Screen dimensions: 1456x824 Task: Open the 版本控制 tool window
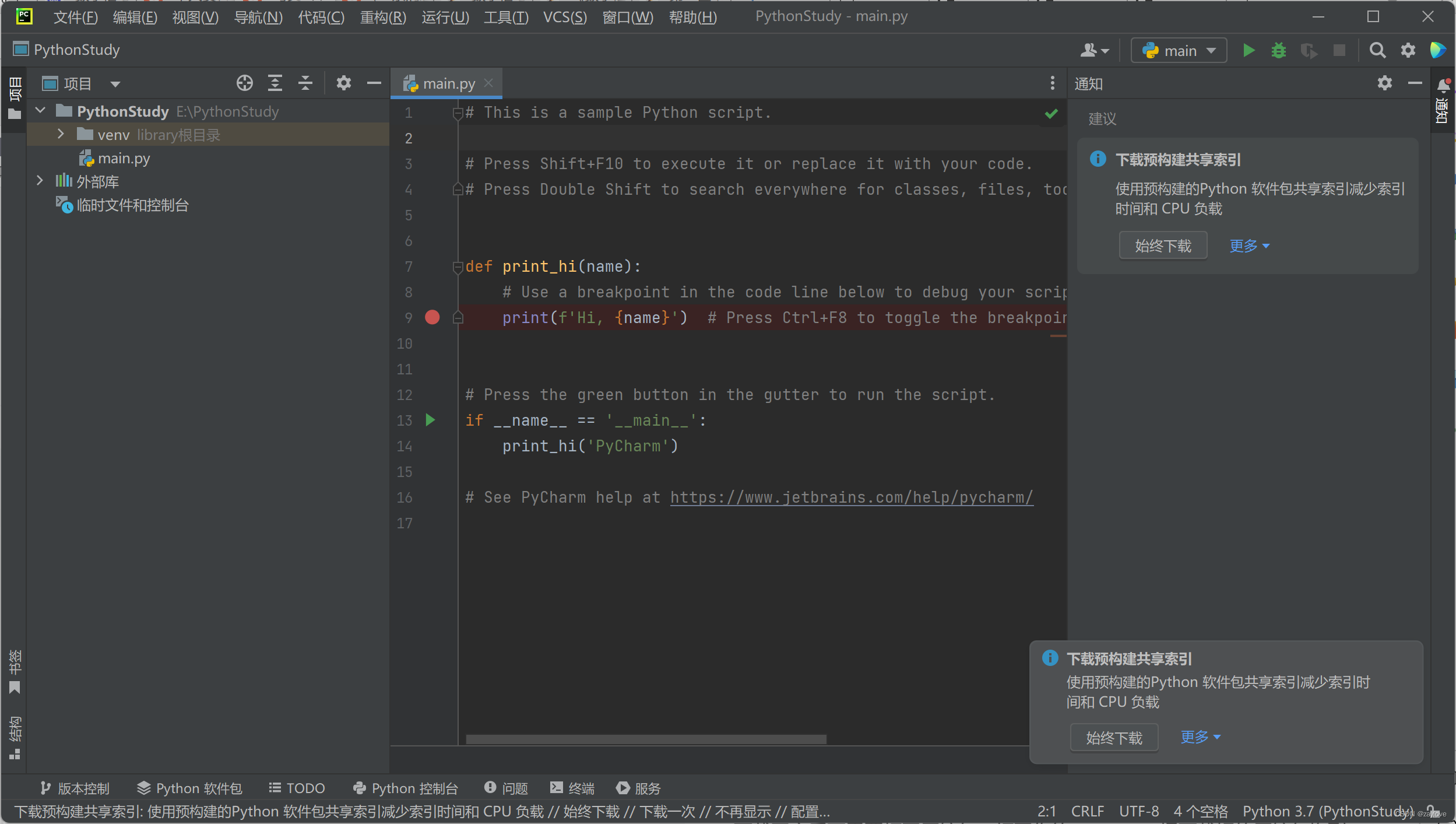tap(75, 788)
